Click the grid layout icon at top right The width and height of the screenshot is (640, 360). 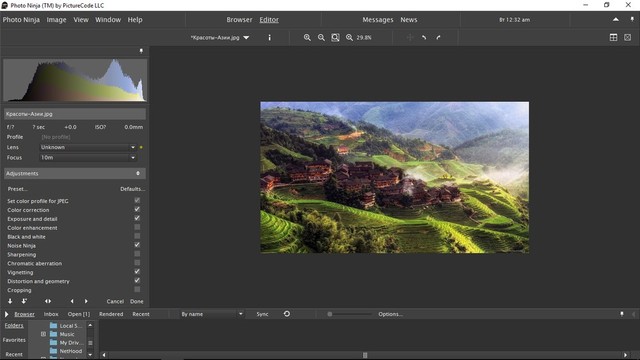613,38
